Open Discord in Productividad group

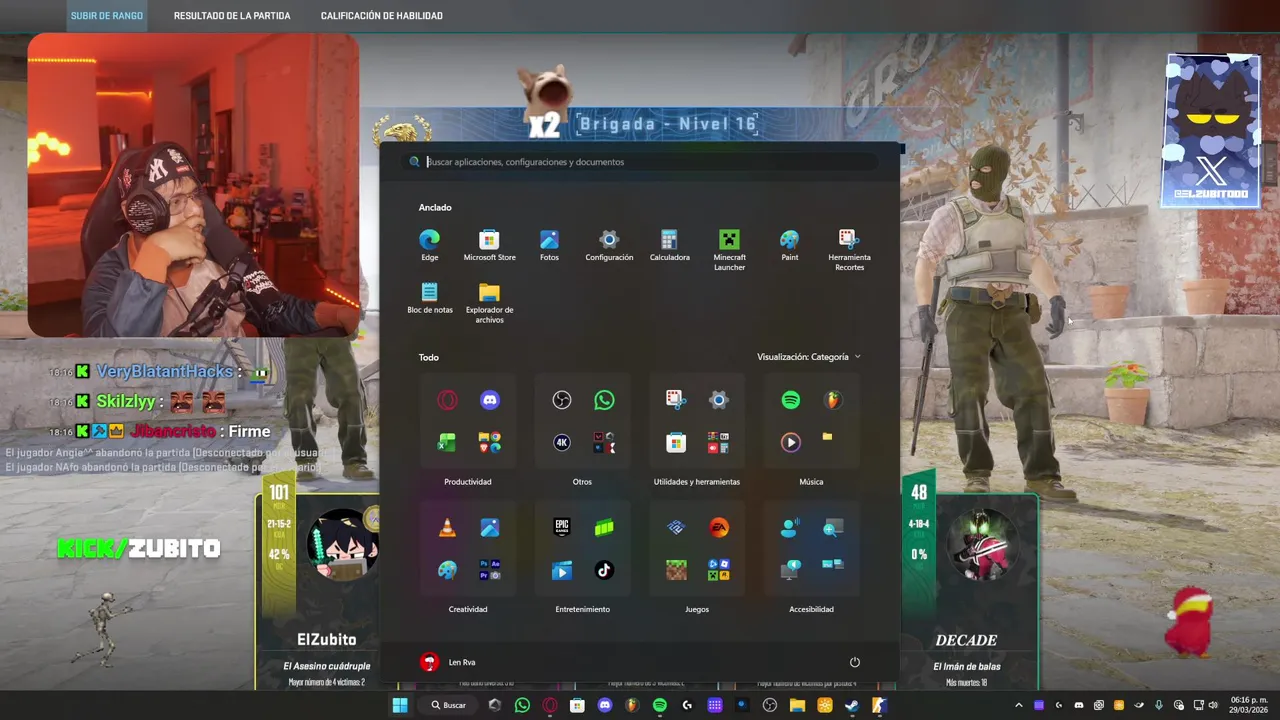489,400
